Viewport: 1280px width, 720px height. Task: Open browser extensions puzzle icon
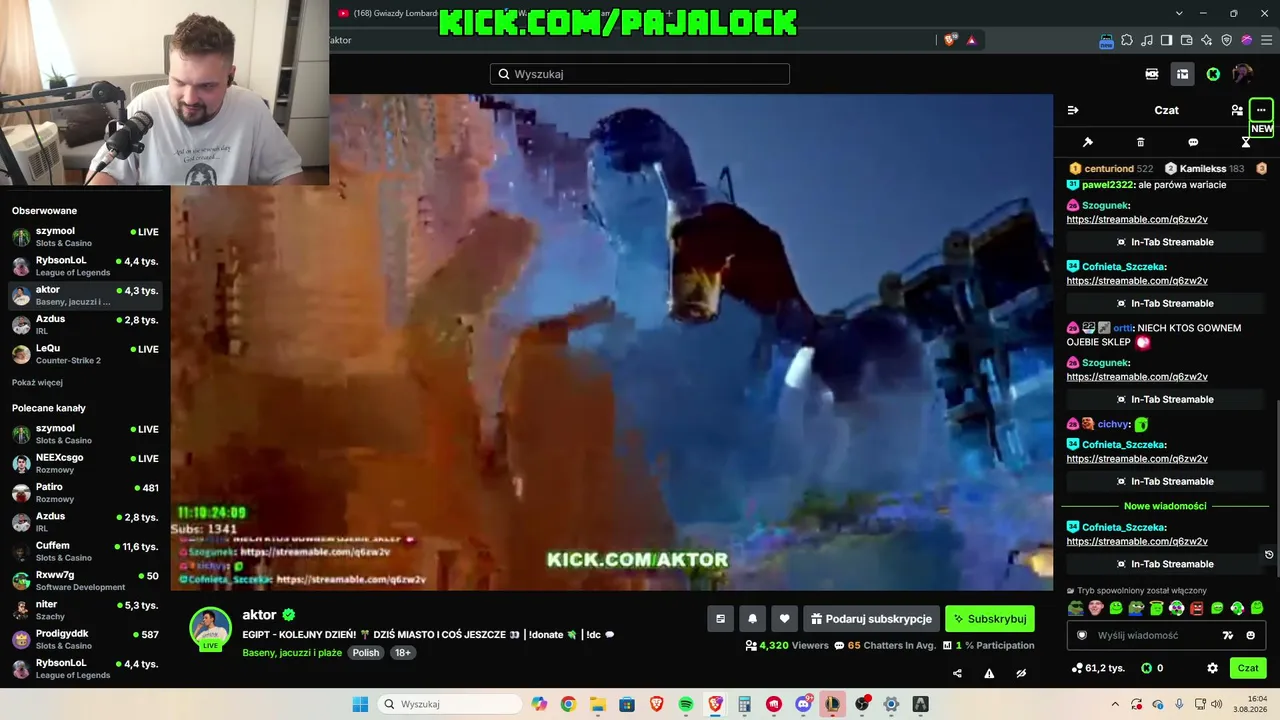click(x=1127, y=40)
